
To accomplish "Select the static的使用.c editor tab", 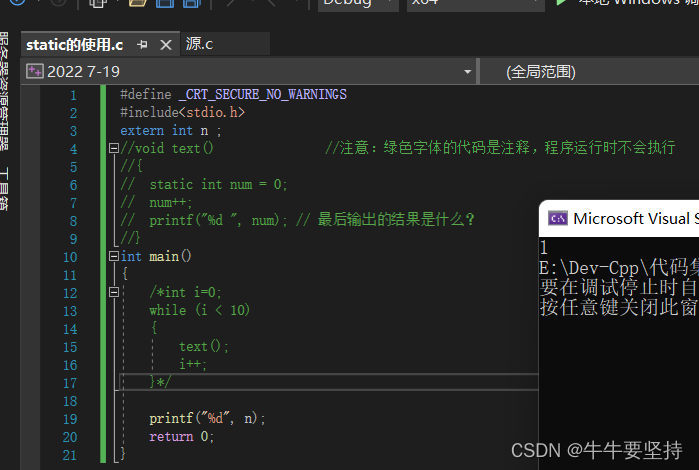I will coord(74,45).
